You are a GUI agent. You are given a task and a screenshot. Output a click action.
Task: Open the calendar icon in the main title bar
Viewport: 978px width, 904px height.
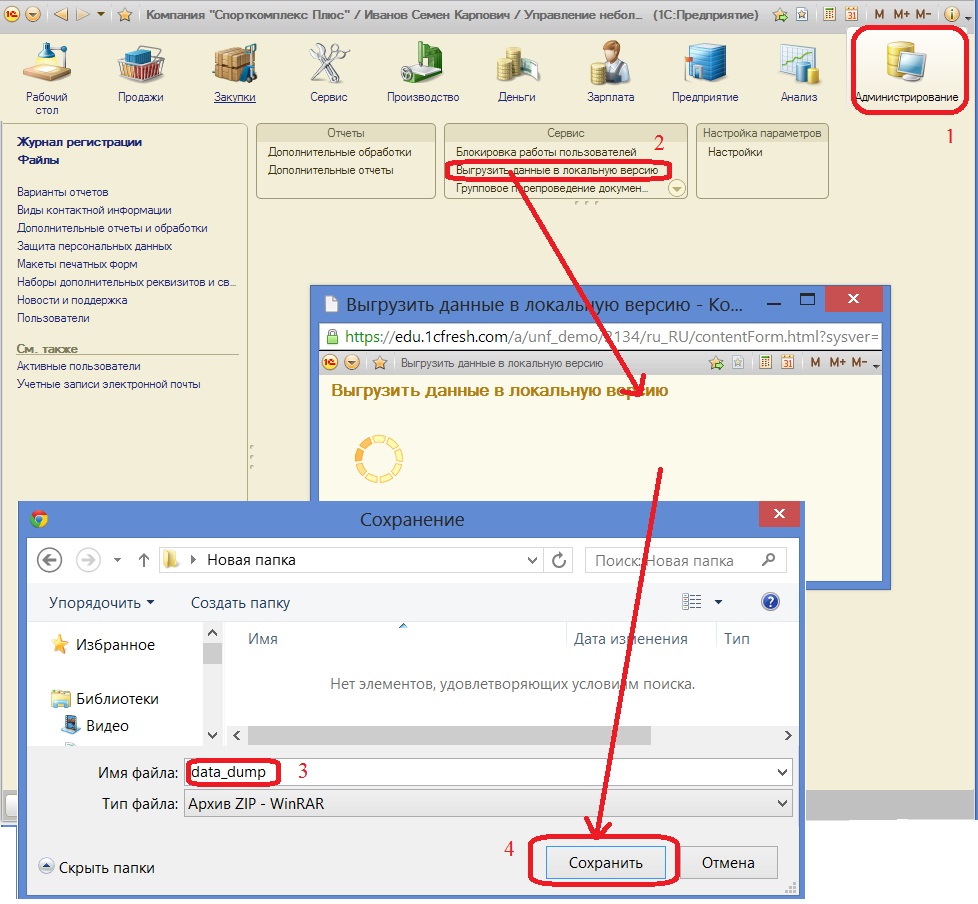tap(851, 14)
